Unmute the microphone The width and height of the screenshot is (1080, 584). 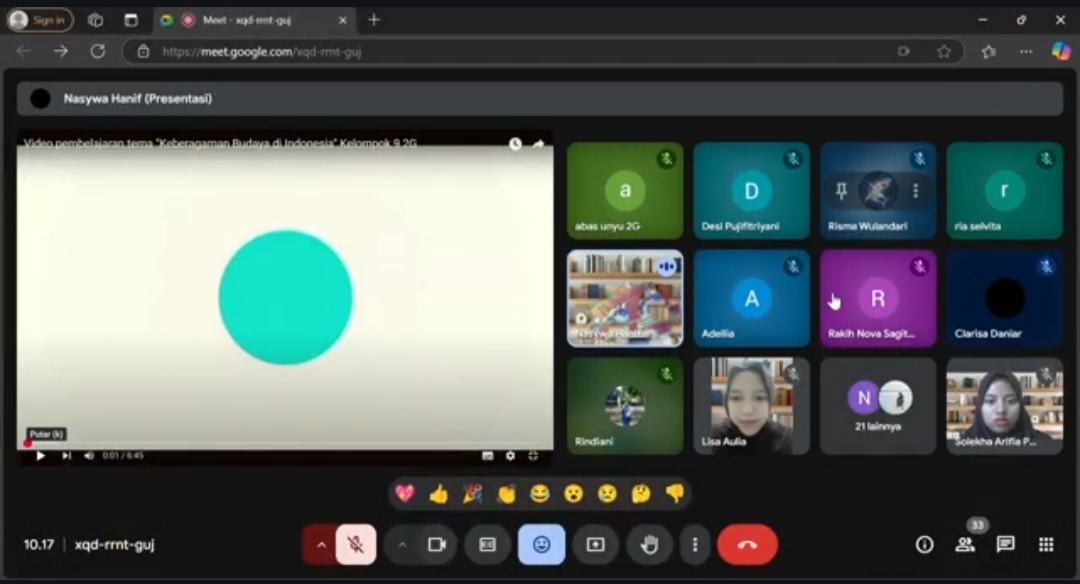click(x=355, y=545)
